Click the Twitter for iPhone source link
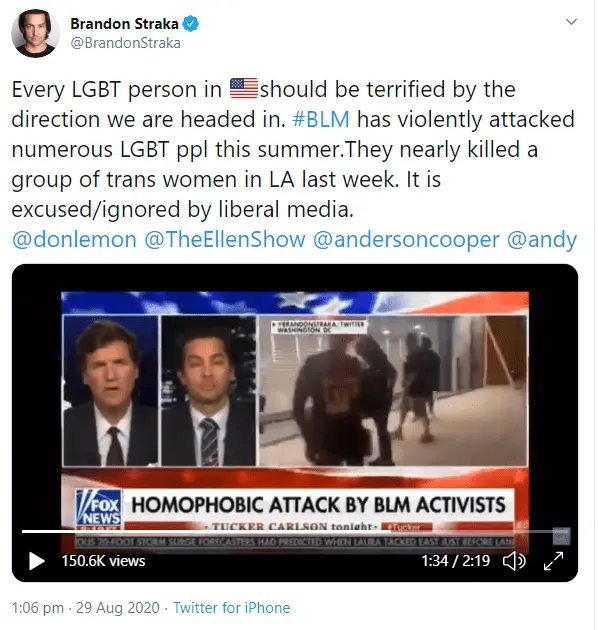598x630 pixels. (x=231, y=608)
